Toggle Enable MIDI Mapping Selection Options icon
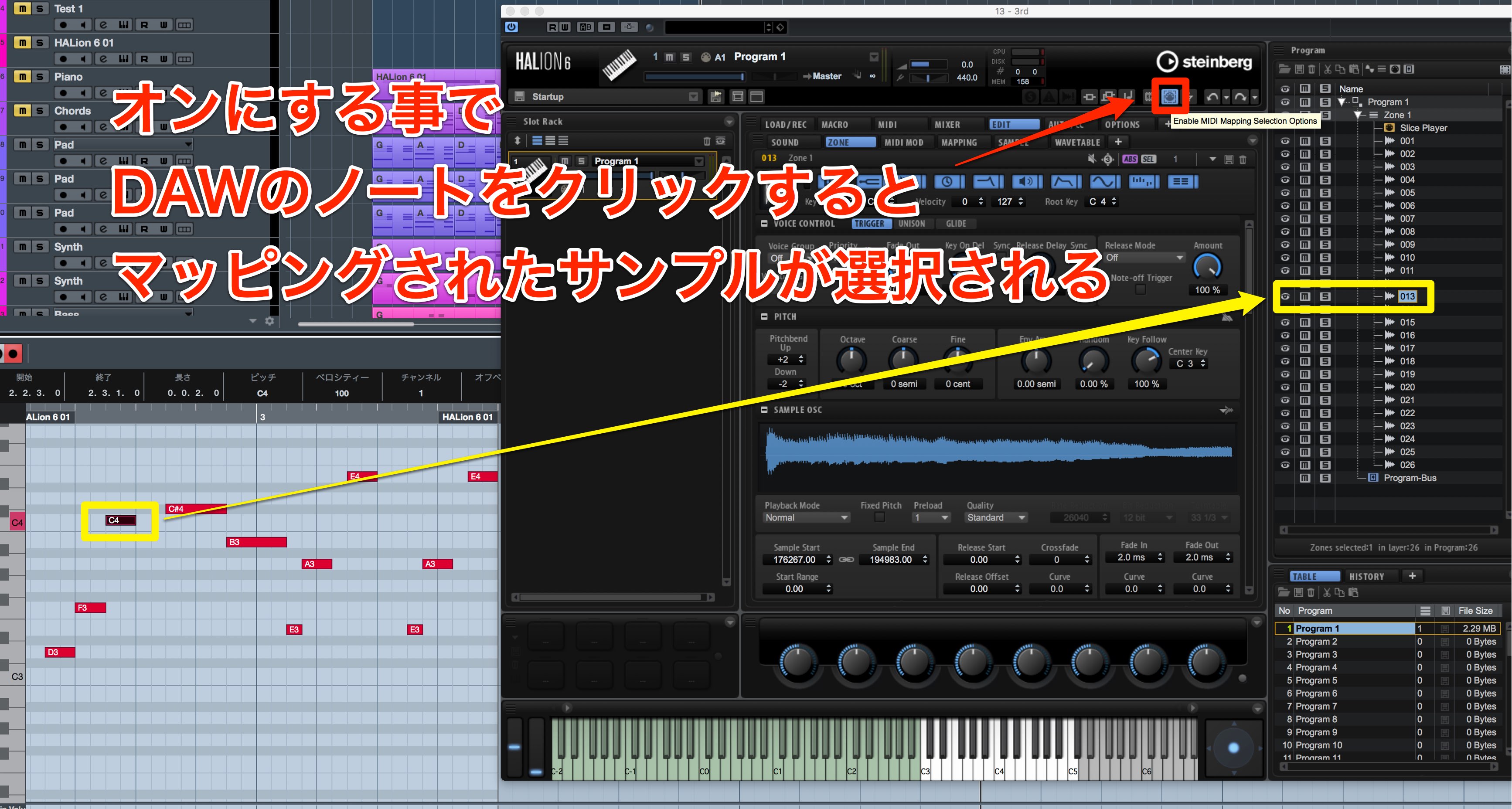Screen dimensions: 1512x809 (1169, 97)
